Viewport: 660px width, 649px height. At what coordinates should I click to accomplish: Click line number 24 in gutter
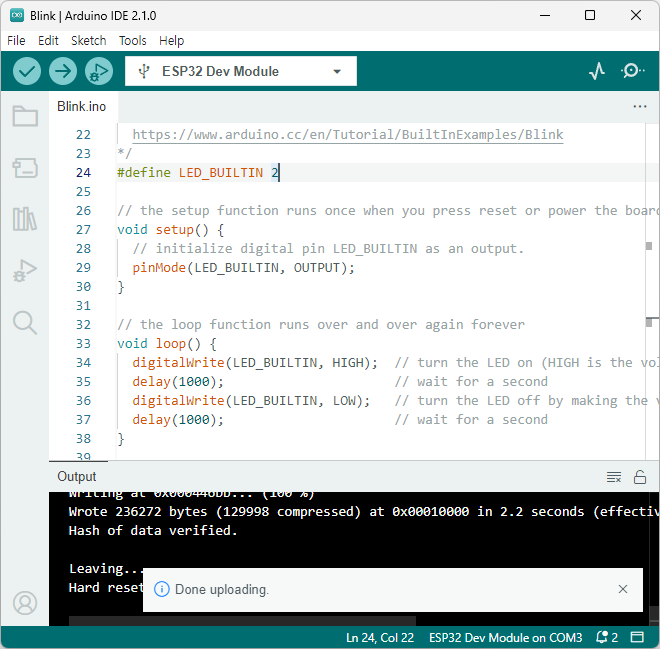[x=83, y=173]
